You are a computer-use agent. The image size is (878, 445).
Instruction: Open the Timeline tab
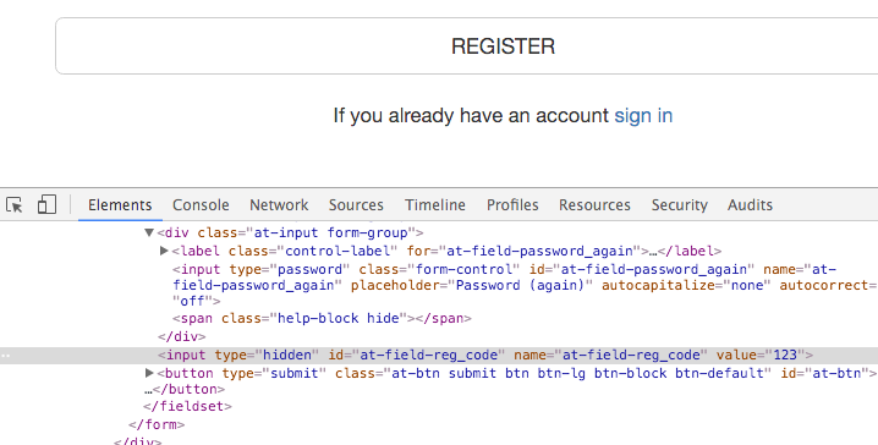435,205
